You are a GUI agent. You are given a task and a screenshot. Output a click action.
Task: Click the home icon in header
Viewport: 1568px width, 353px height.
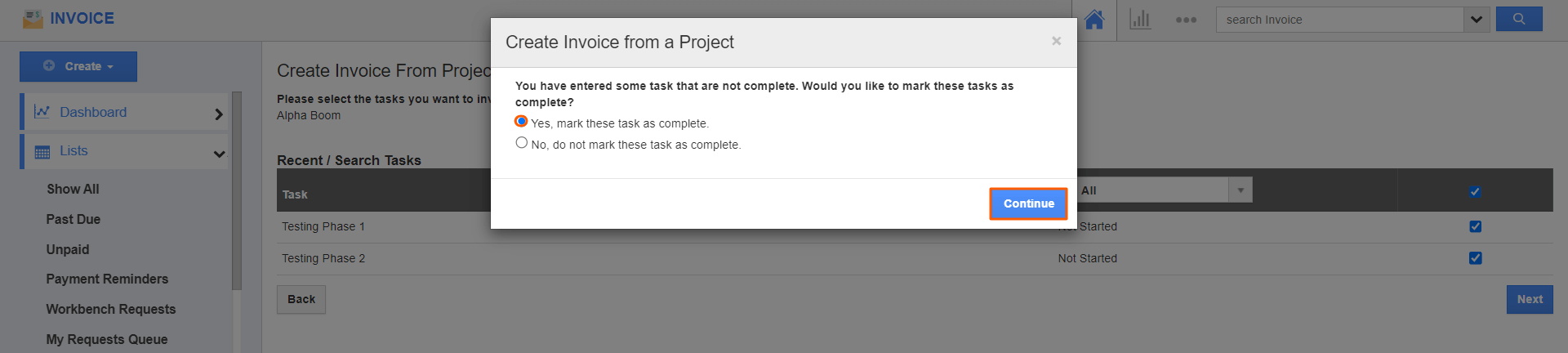(1094, 20)
